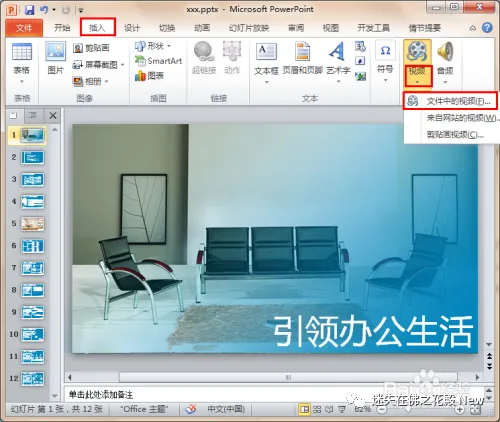Switch to Slide Sorter view in status bar
Image resolution: width=500 pixels, height=422 pixels.
pos(317,409)
